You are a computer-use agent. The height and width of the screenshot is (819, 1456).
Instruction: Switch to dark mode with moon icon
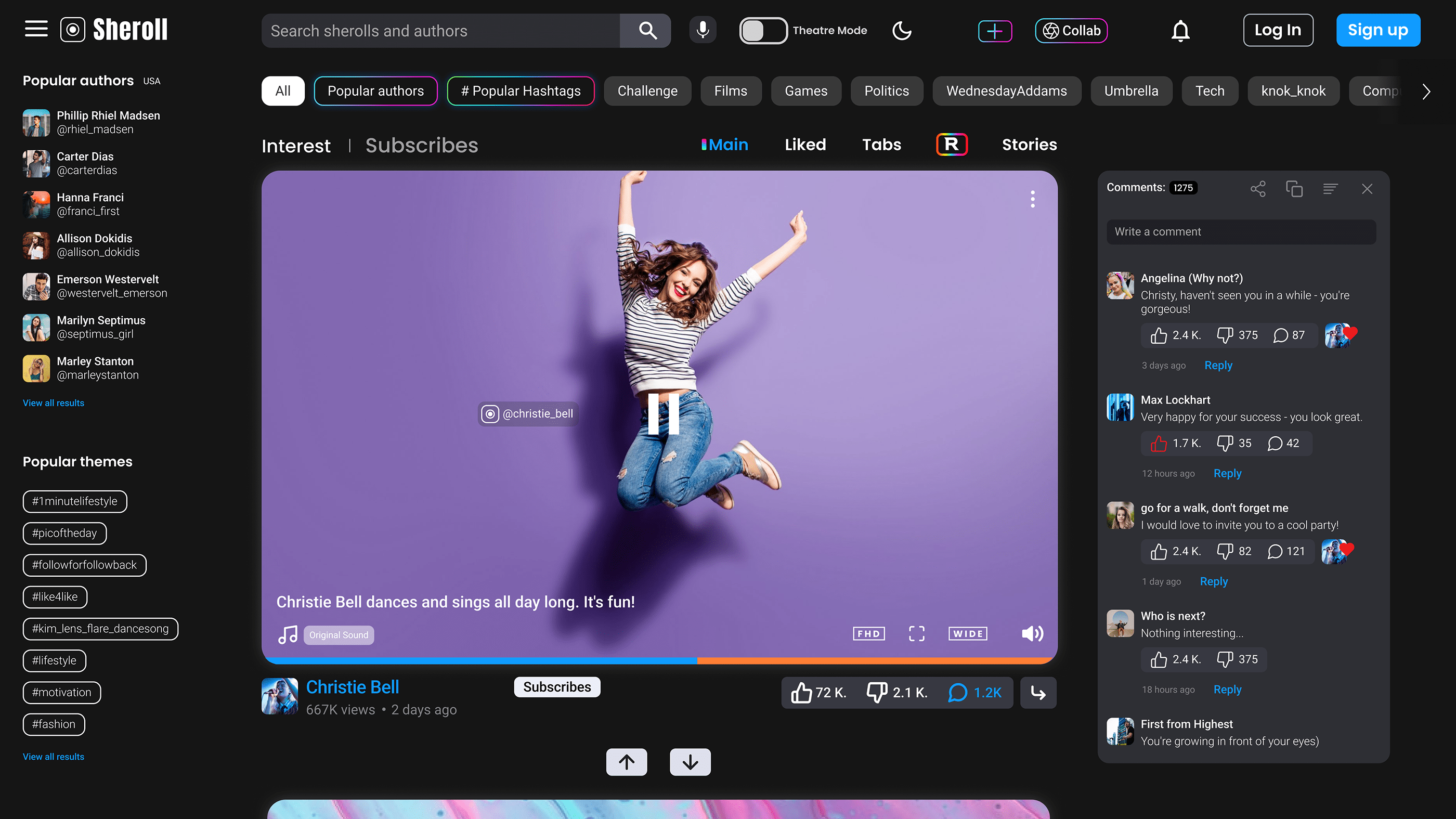click(x=902, y=31)
